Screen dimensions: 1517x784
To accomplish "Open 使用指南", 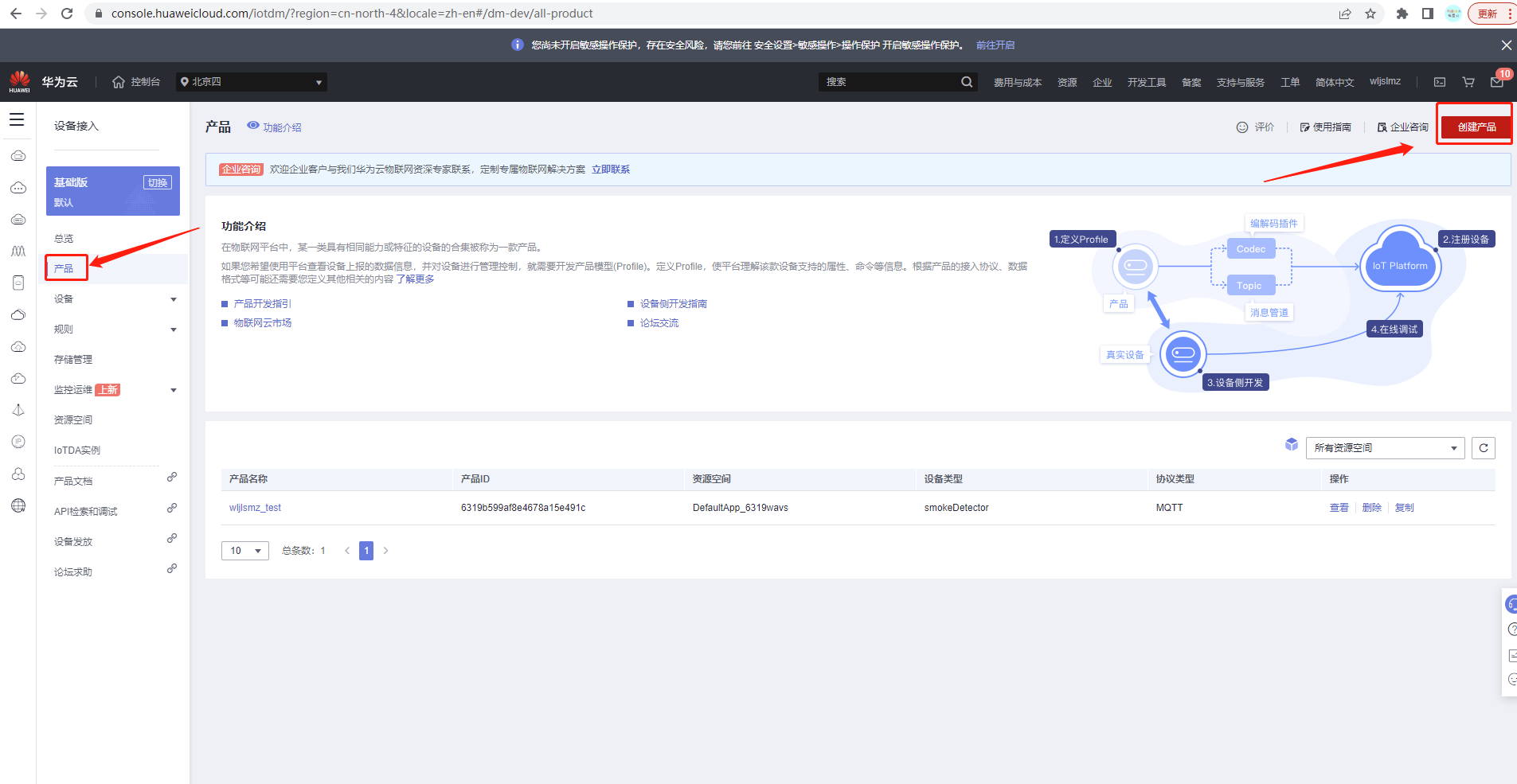I will click(x=1325, y=127).
